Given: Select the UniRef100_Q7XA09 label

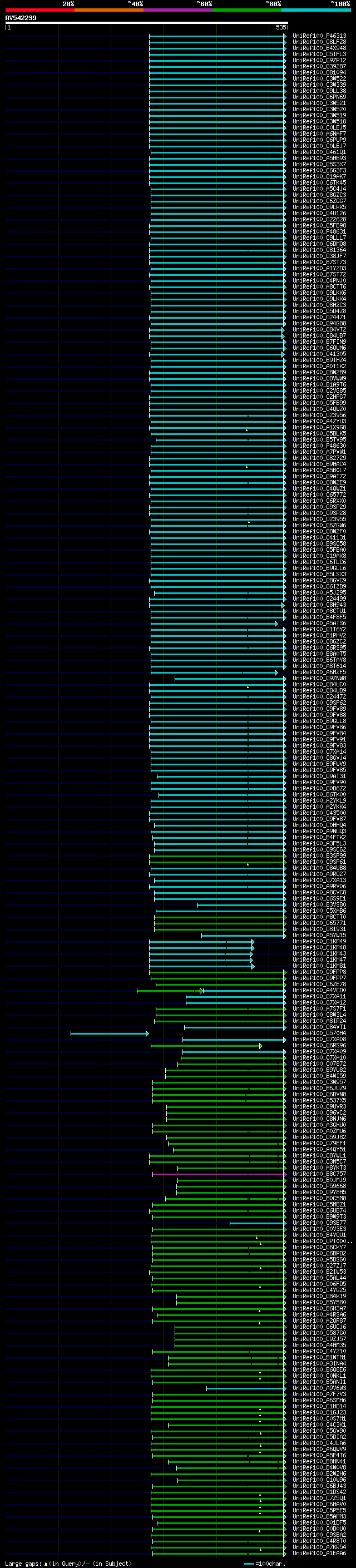Looking at the screenshot, I should (319, 1051).
